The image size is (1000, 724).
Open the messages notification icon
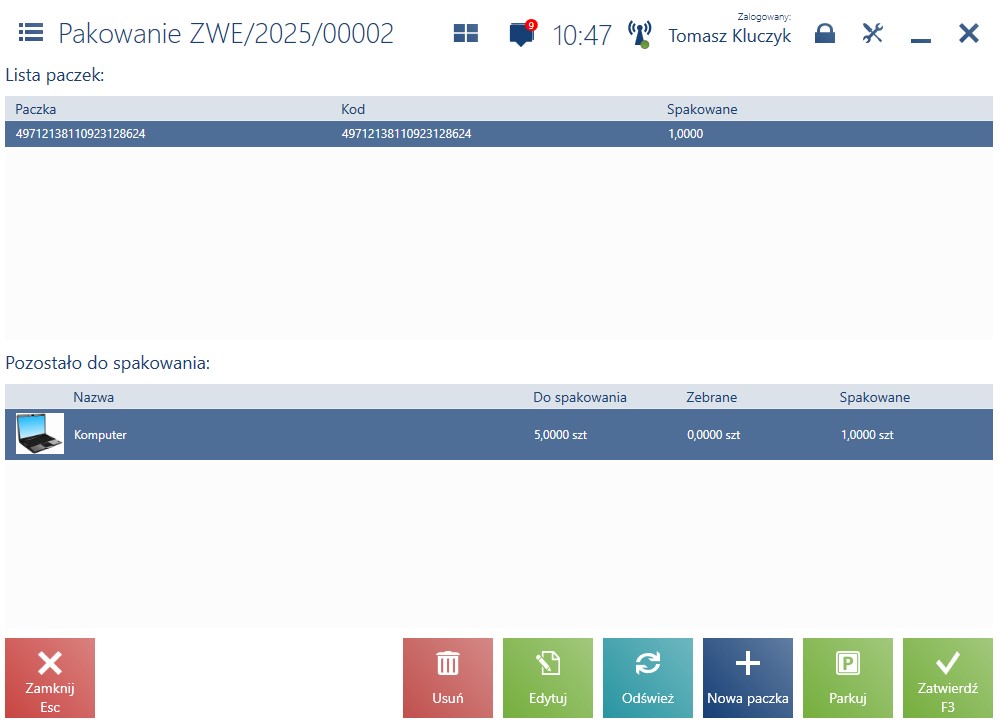pyautogui.click(x=522, y=33)
